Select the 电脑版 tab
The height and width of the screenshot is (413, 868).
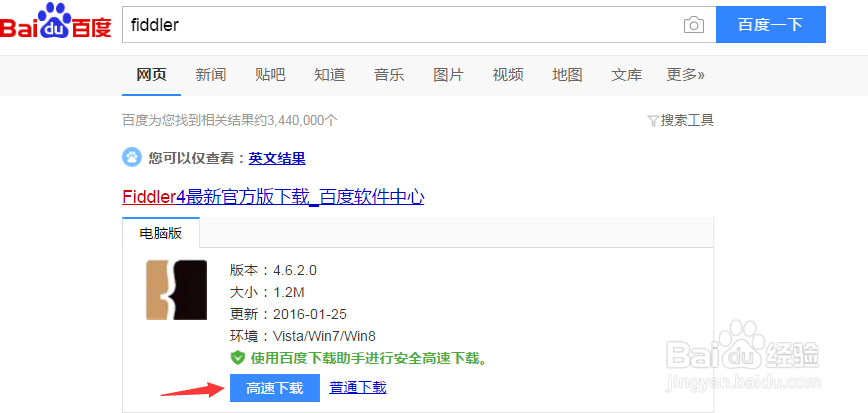point(161,233)
